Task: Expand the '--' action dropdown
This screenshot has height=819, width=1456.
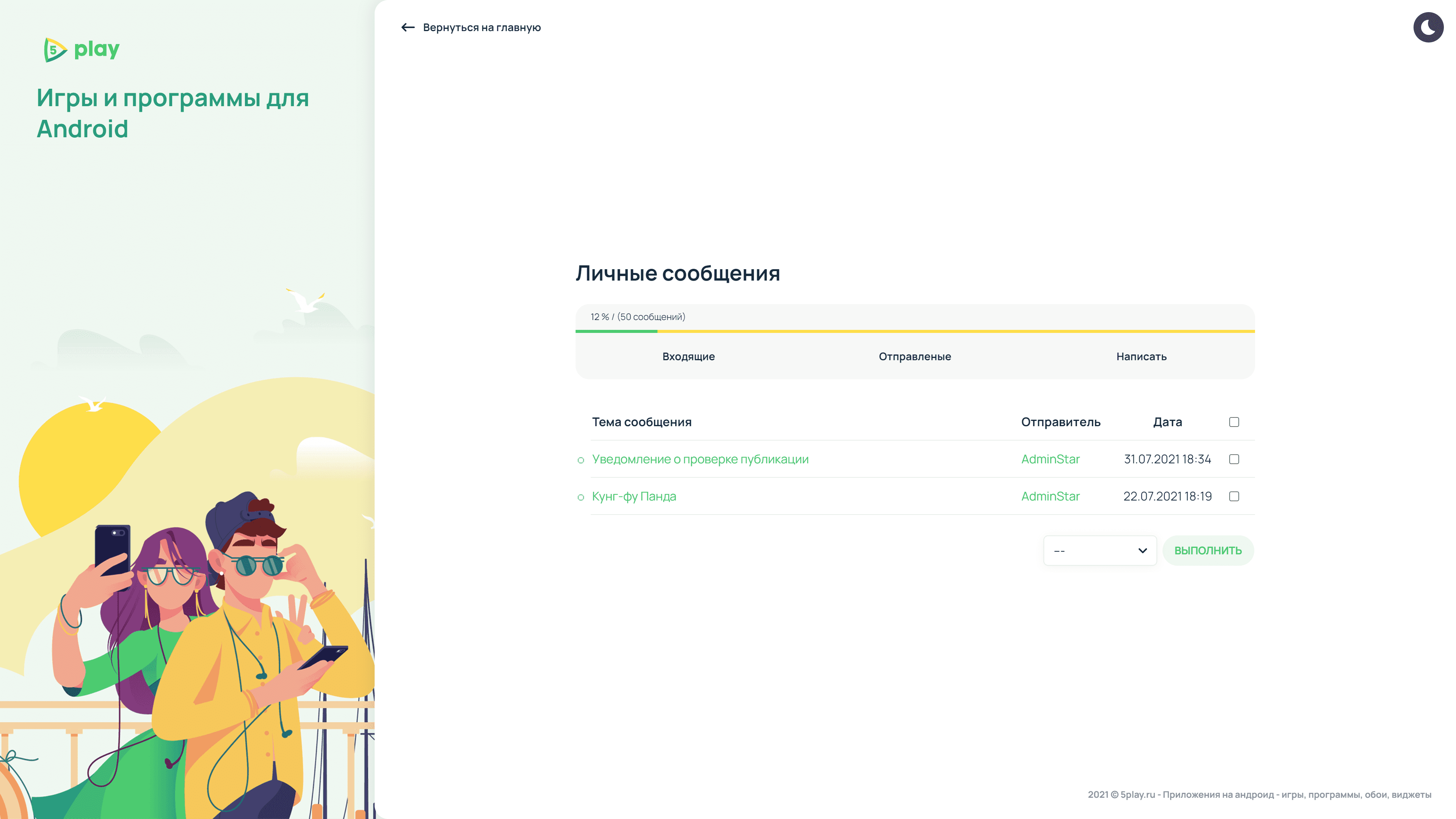Action: pos(1099,550)
